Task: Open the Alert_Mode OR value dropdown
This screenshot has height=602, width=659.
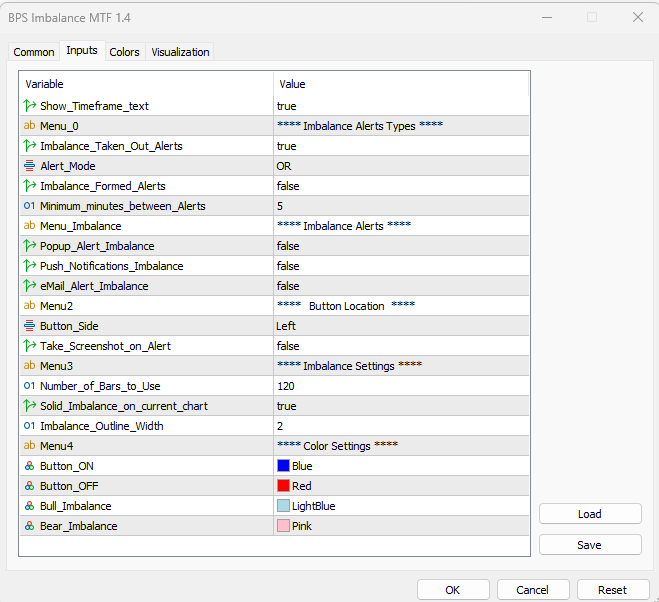Action: [x=400, y=166]
